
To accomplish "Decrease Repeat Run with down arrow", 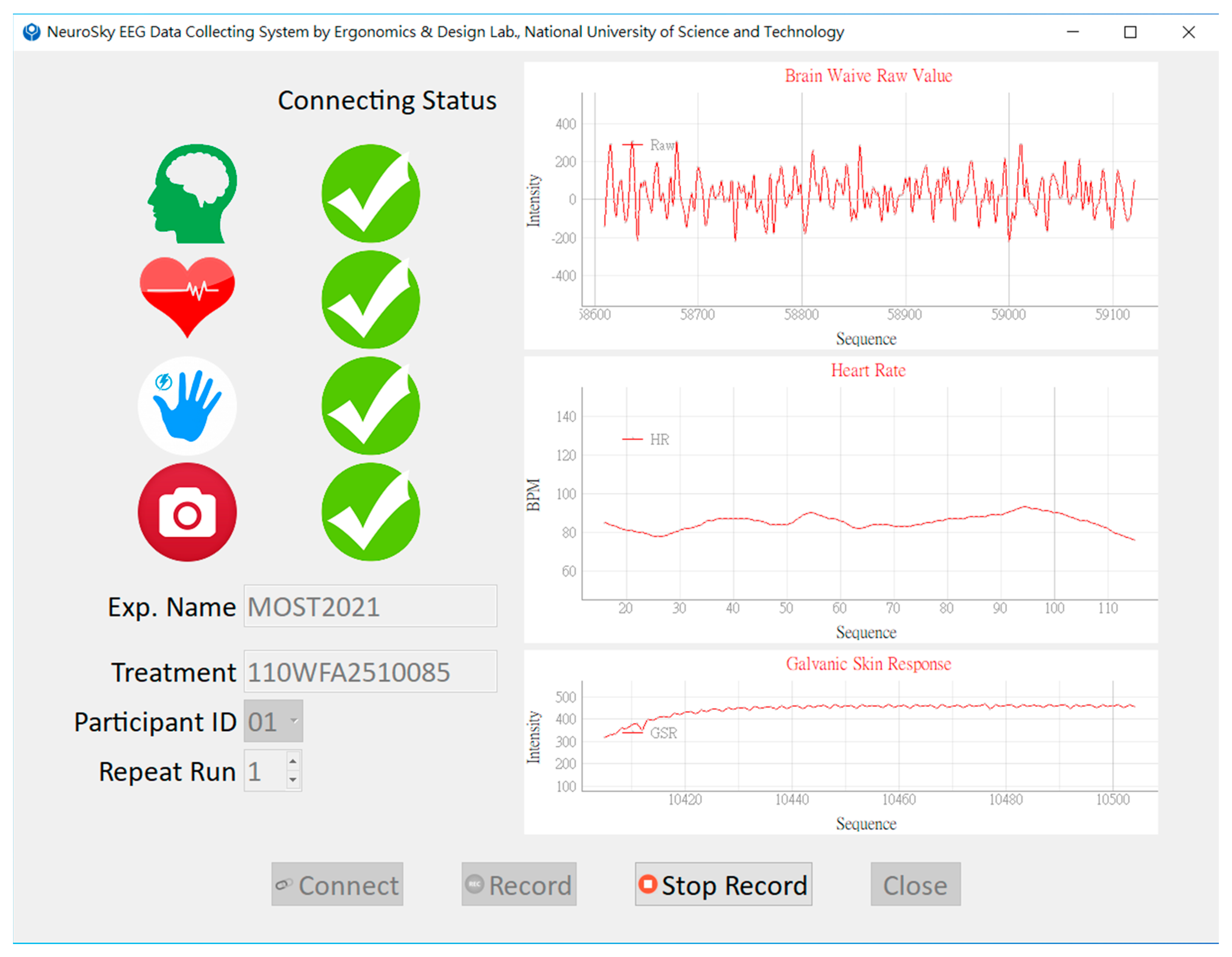I will coord(293,780).
